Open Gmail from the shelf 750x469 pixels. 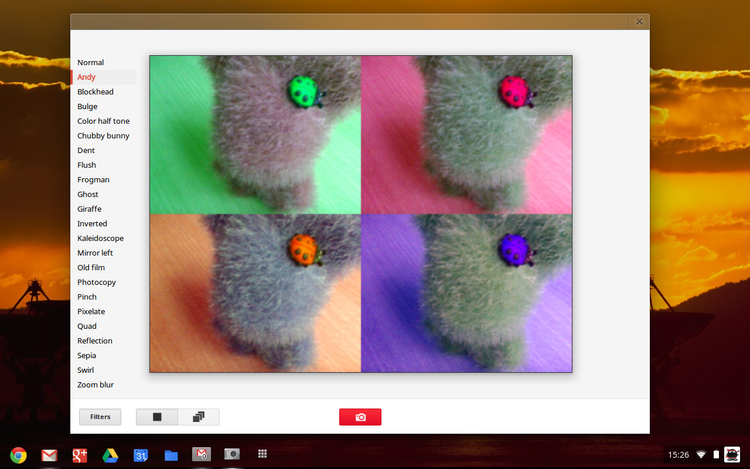[x=49, y=455]
